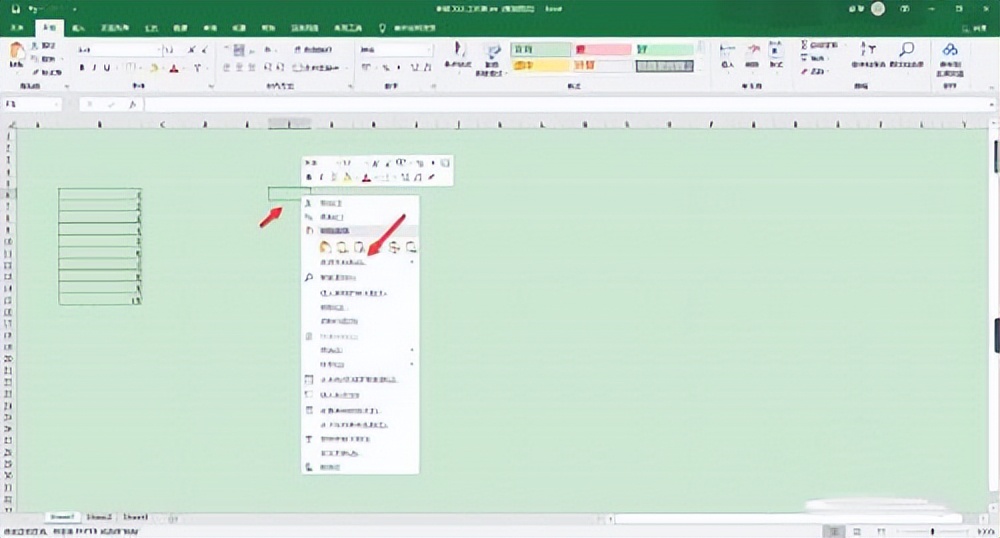Toggle Wrap Text in the alignment group

(313, 50)
